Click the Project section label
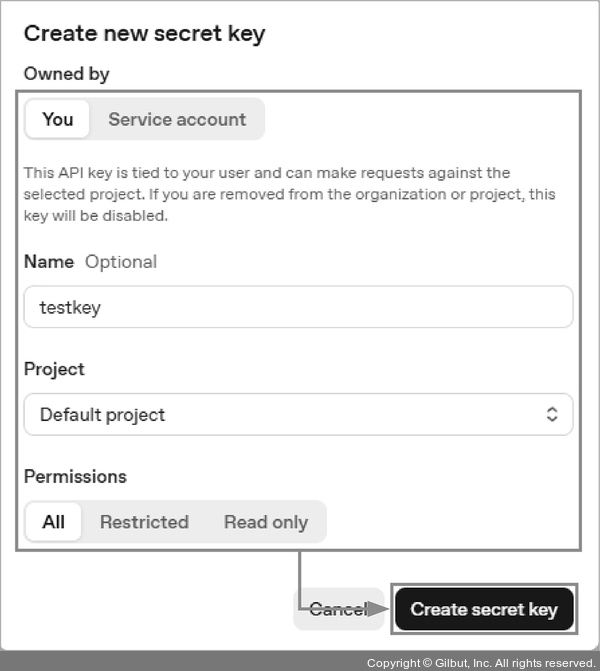600x671 pixels. 54,369
